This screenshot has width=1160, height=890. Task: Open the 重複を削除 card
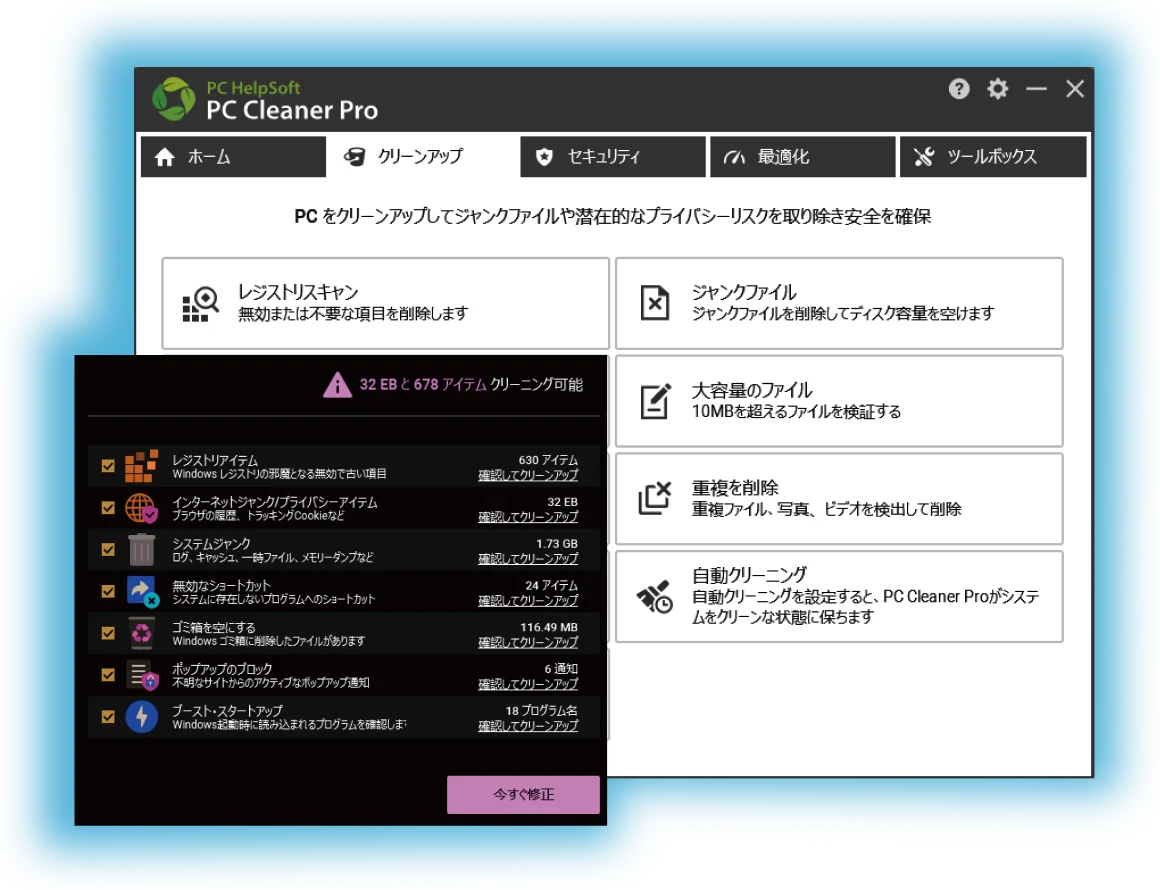tap(839, 499)
